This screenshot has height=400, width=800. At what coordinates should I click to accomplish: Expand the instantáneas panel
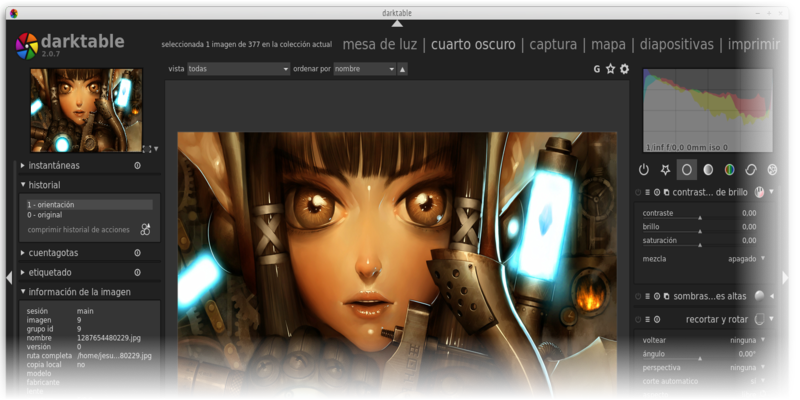tap(22, 166)
